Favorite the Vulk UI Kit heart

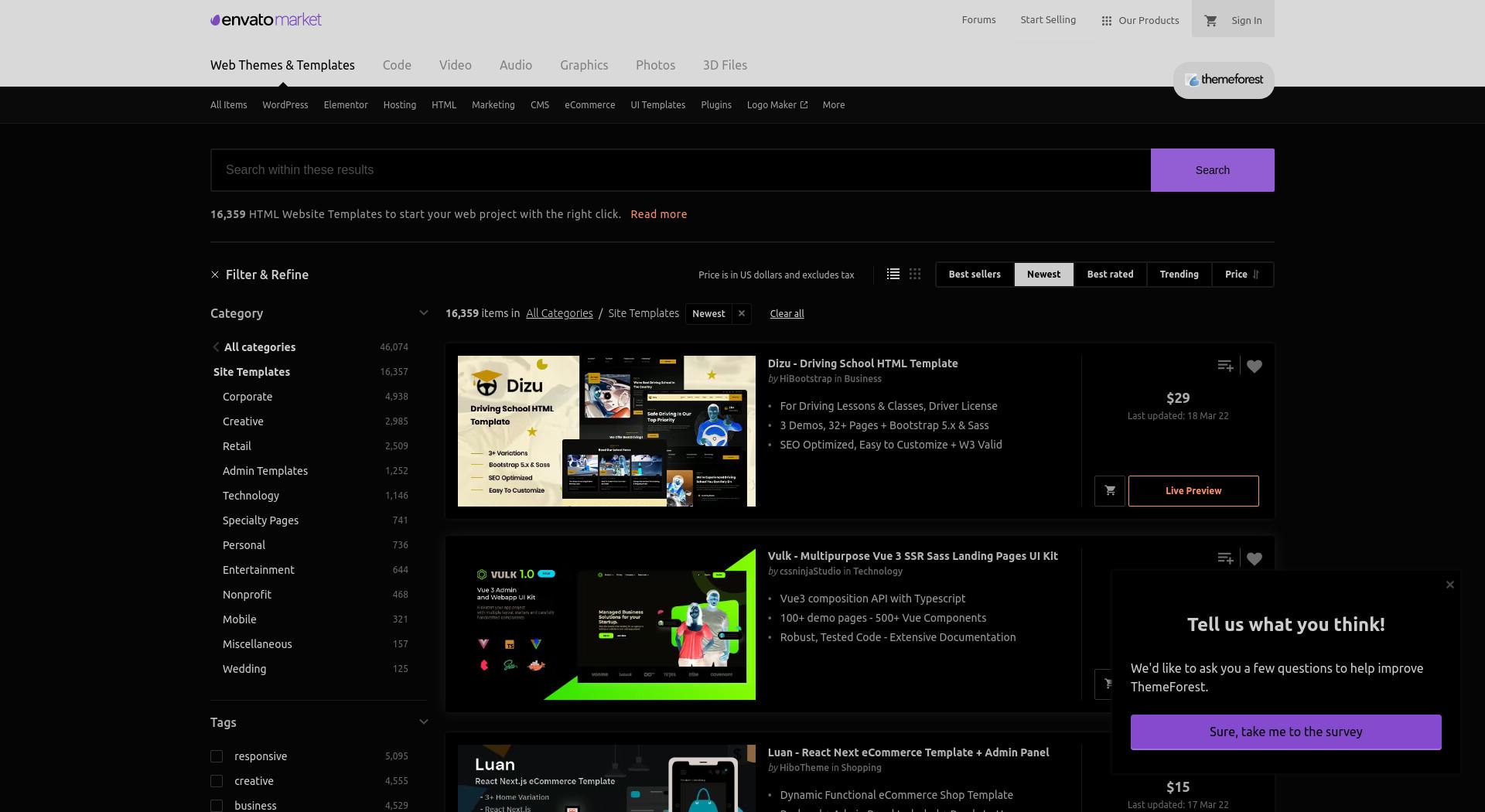click(x=1255, y=558)
